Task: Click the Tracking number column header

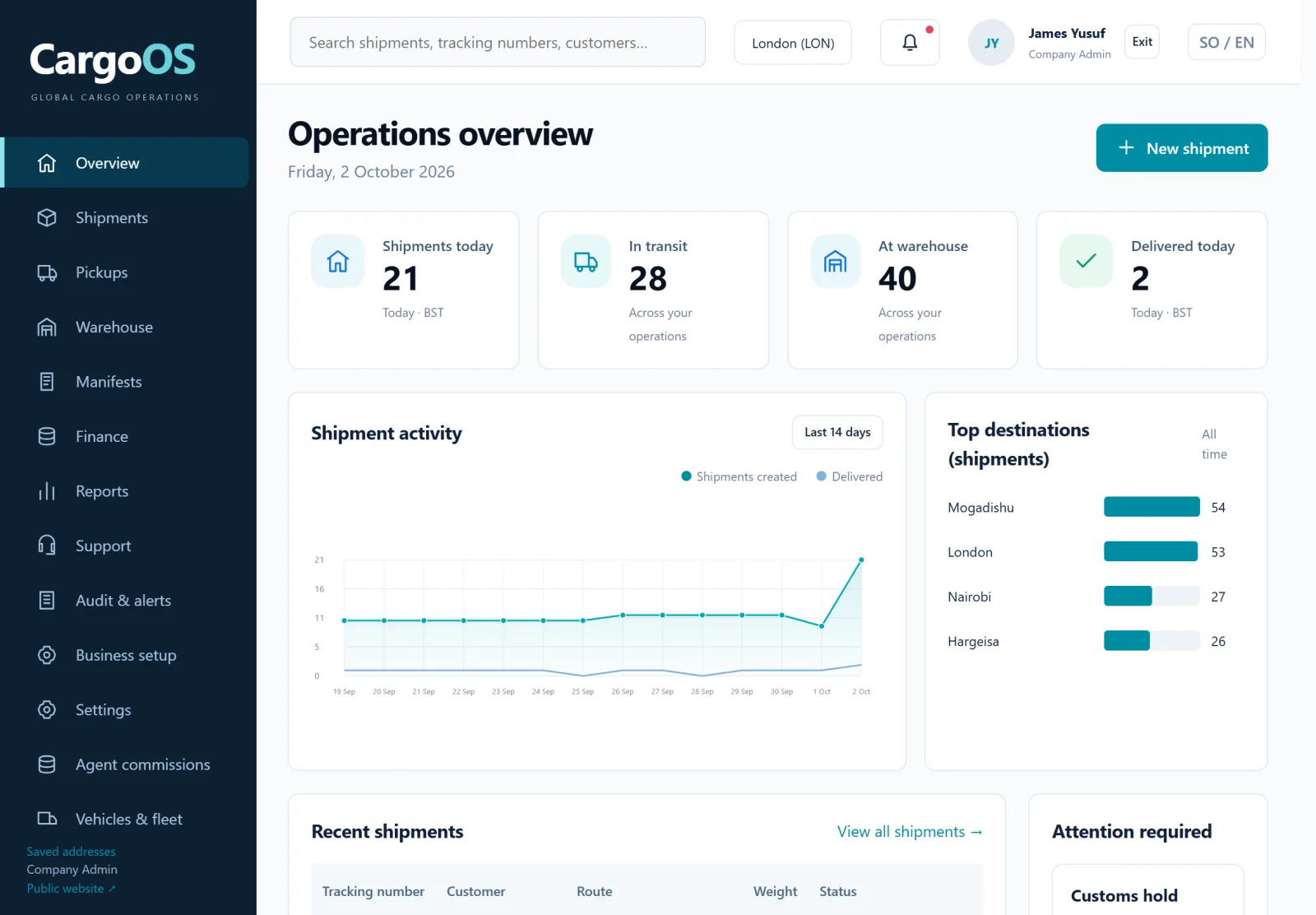Action: click(373, 891)
